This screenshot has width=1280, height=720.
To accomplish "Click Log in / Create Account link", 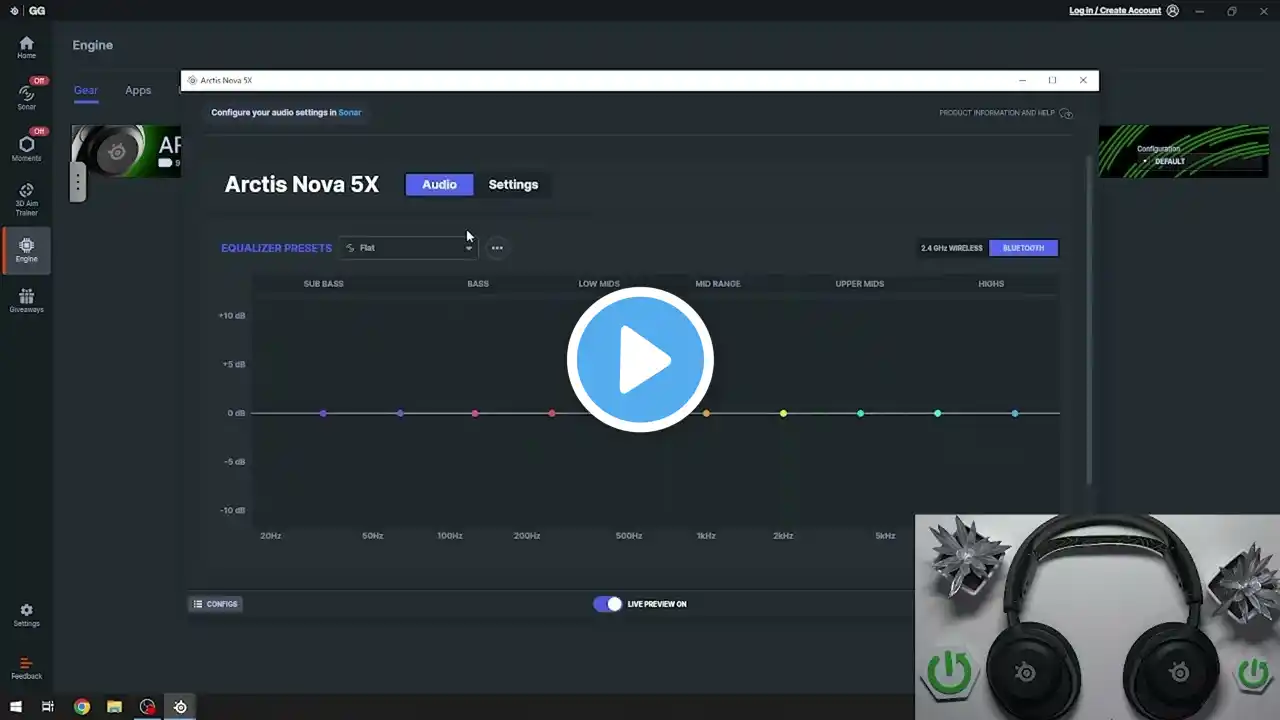I will point(1115,11).
